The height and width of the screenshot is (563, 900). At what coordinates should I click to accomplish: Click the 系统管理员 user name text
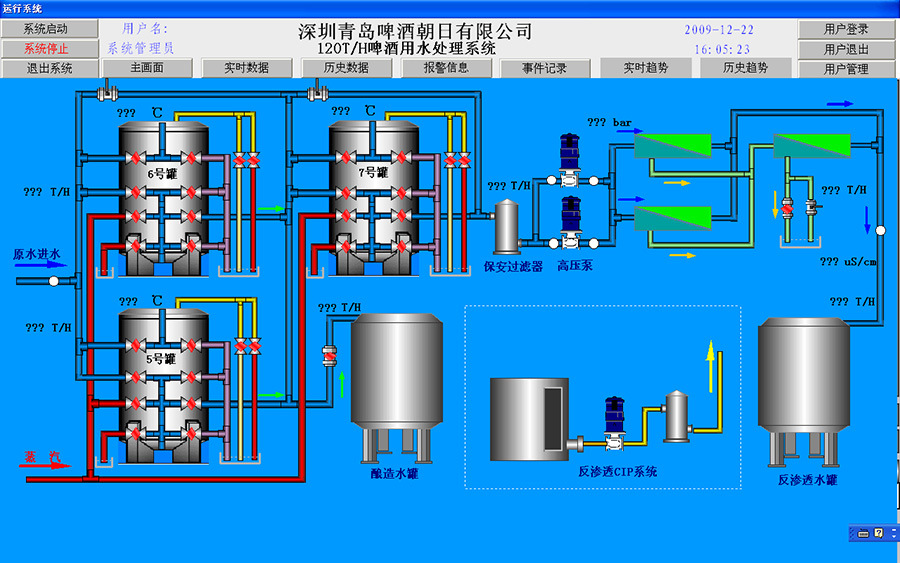pos(141,48)
